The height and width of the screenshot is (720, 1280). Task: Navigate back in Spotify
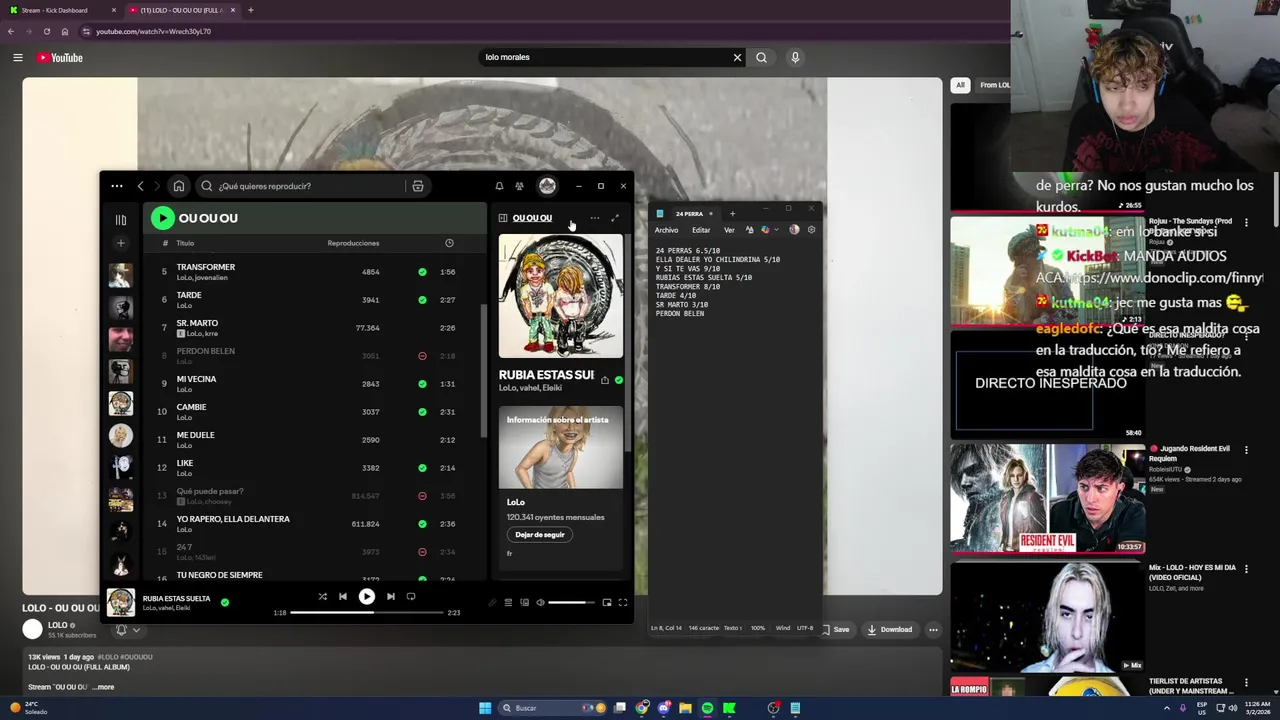(x=141, y=186)
